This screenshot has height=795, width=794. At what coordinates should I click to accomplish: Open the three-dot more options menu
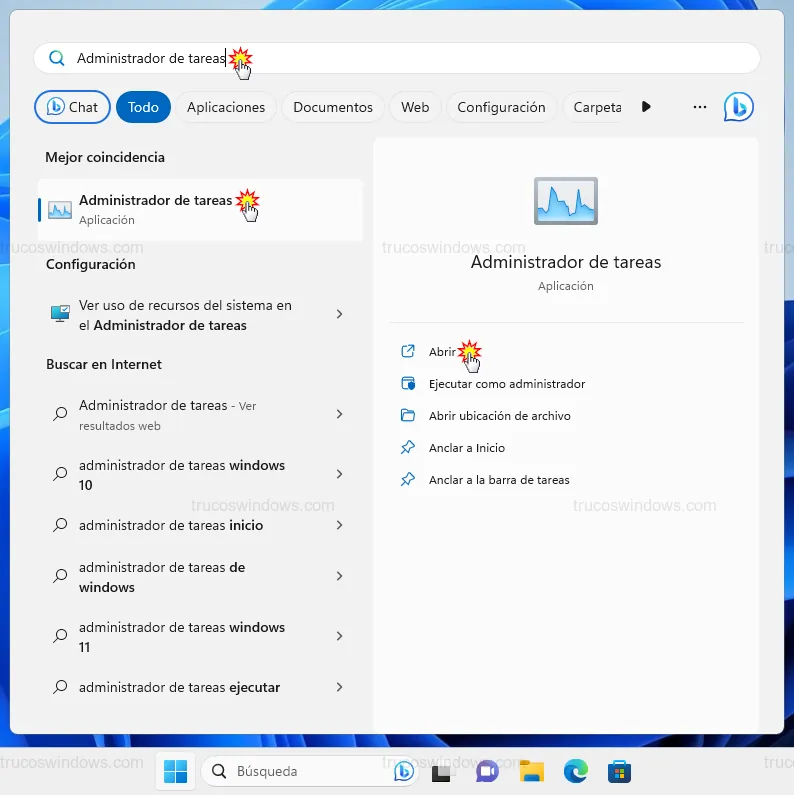coord(700,107)
